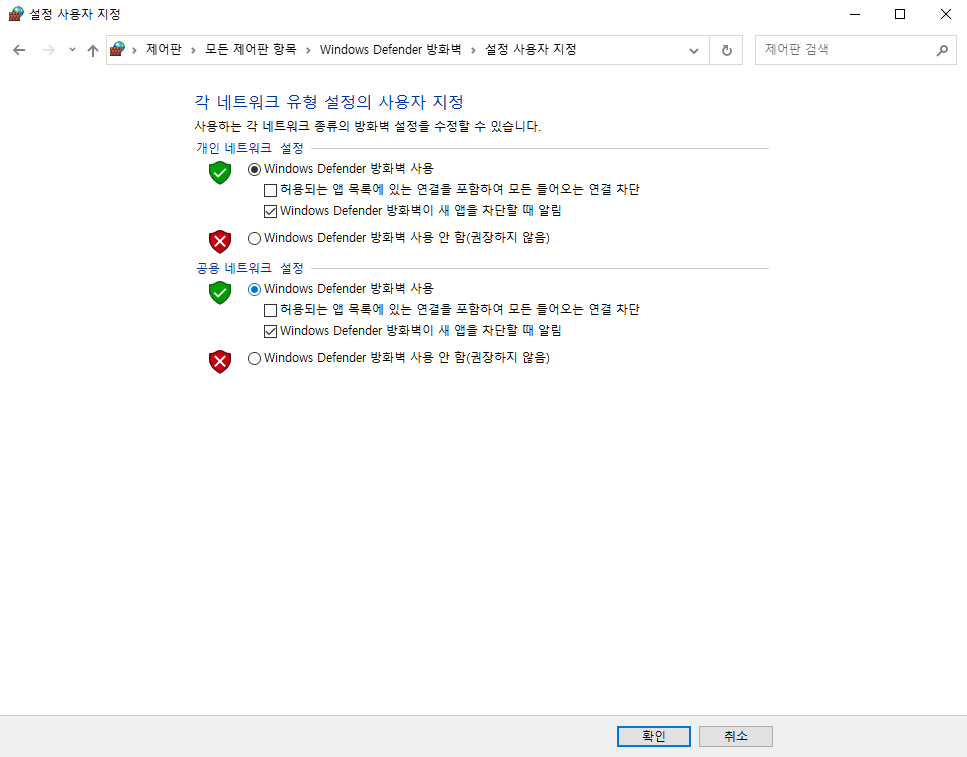Expand chevron before 제어판 breadcrumb

(x=134, y=50)
